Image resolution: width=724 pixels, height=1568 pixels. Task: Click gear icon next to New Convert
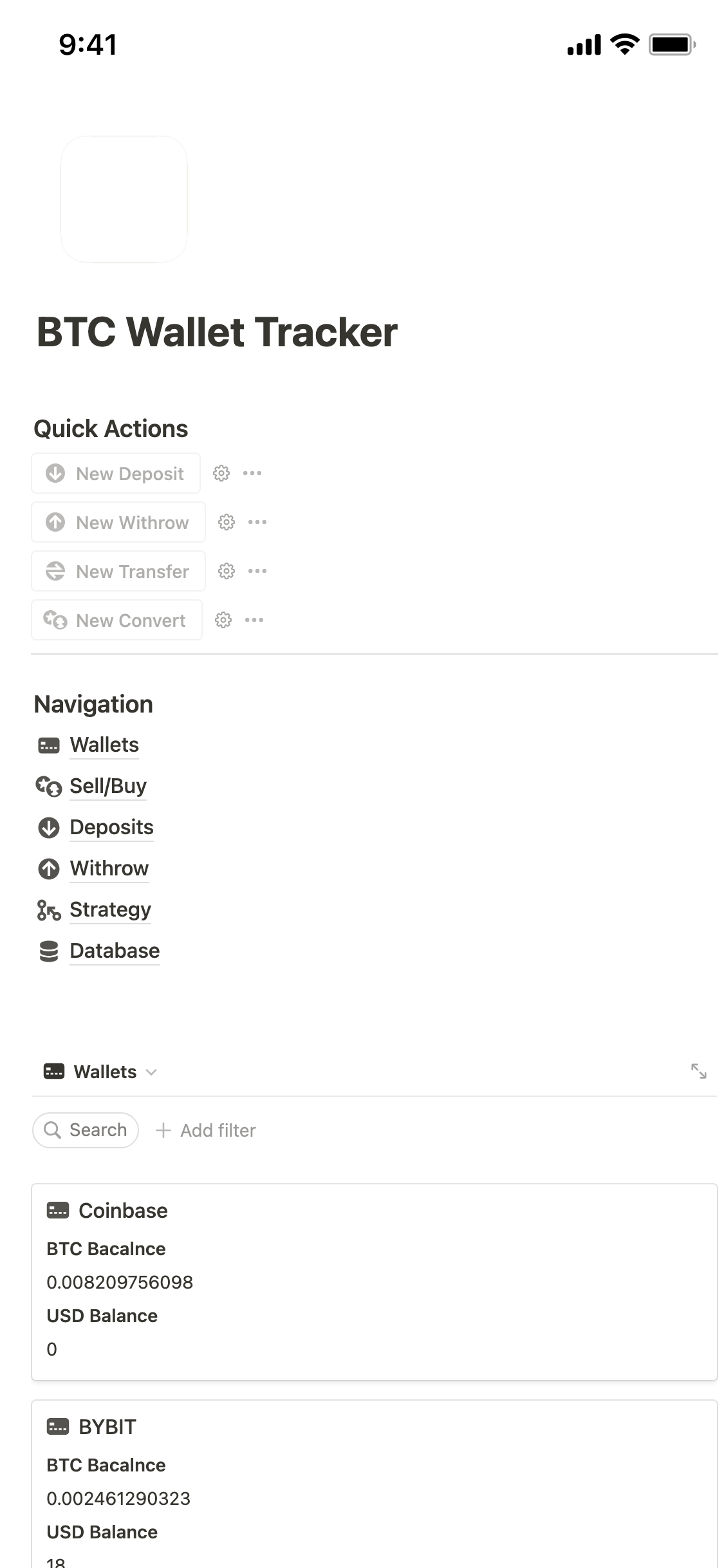pyautogui.click(x=223, y=620)
